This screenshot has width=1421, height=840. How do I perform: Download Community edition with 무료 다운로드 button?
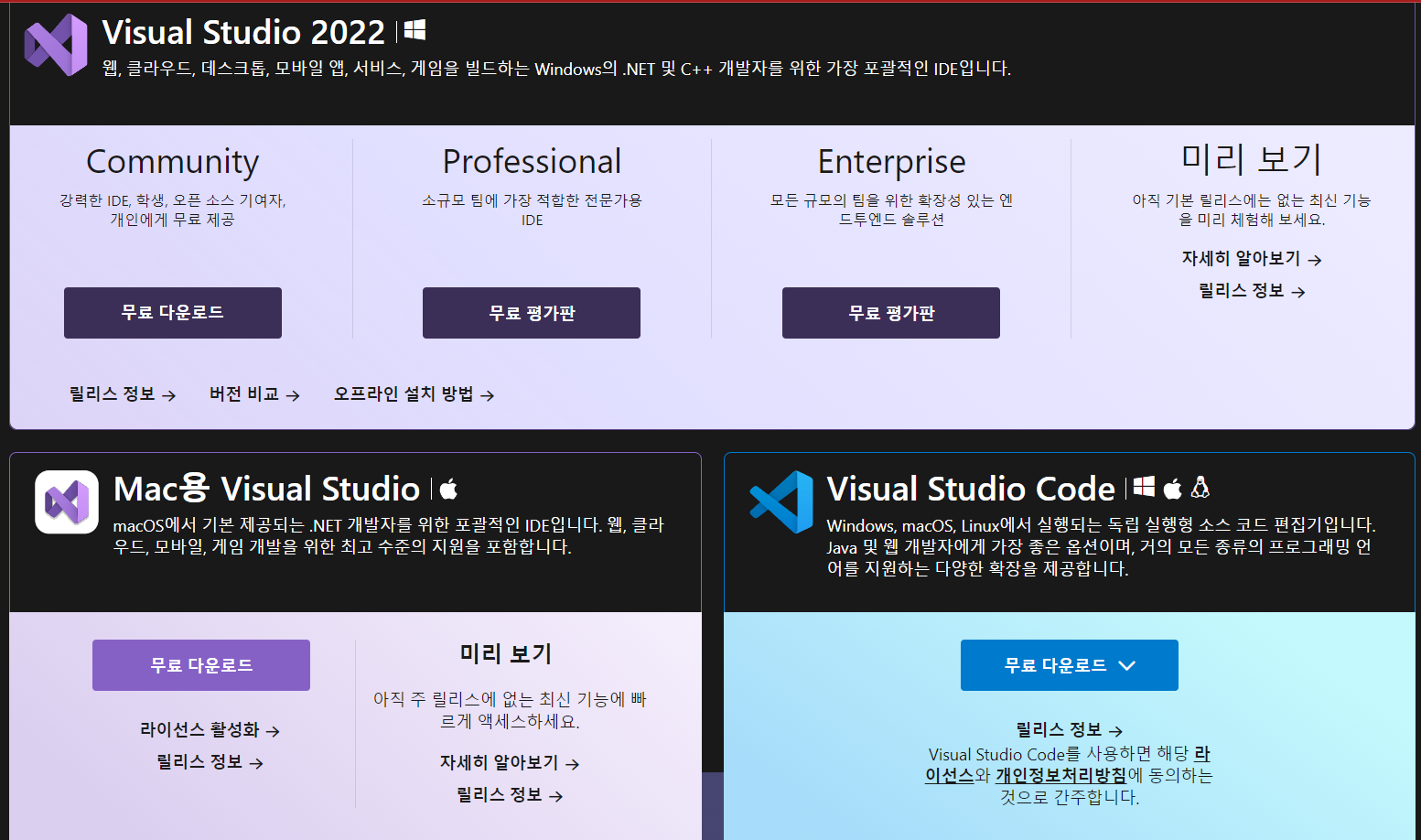coord(173,313)
